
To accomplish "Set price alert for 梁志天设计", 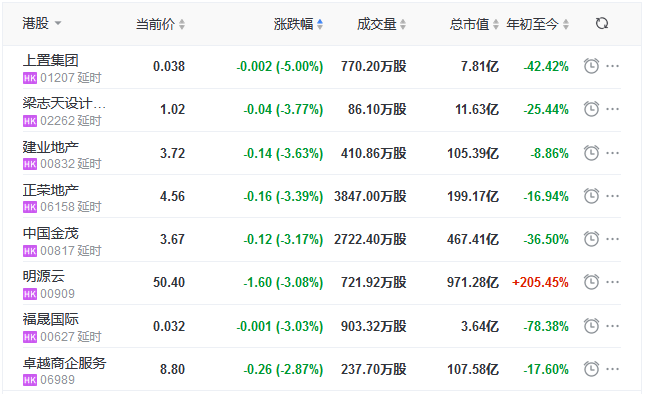I will (591, 109).
